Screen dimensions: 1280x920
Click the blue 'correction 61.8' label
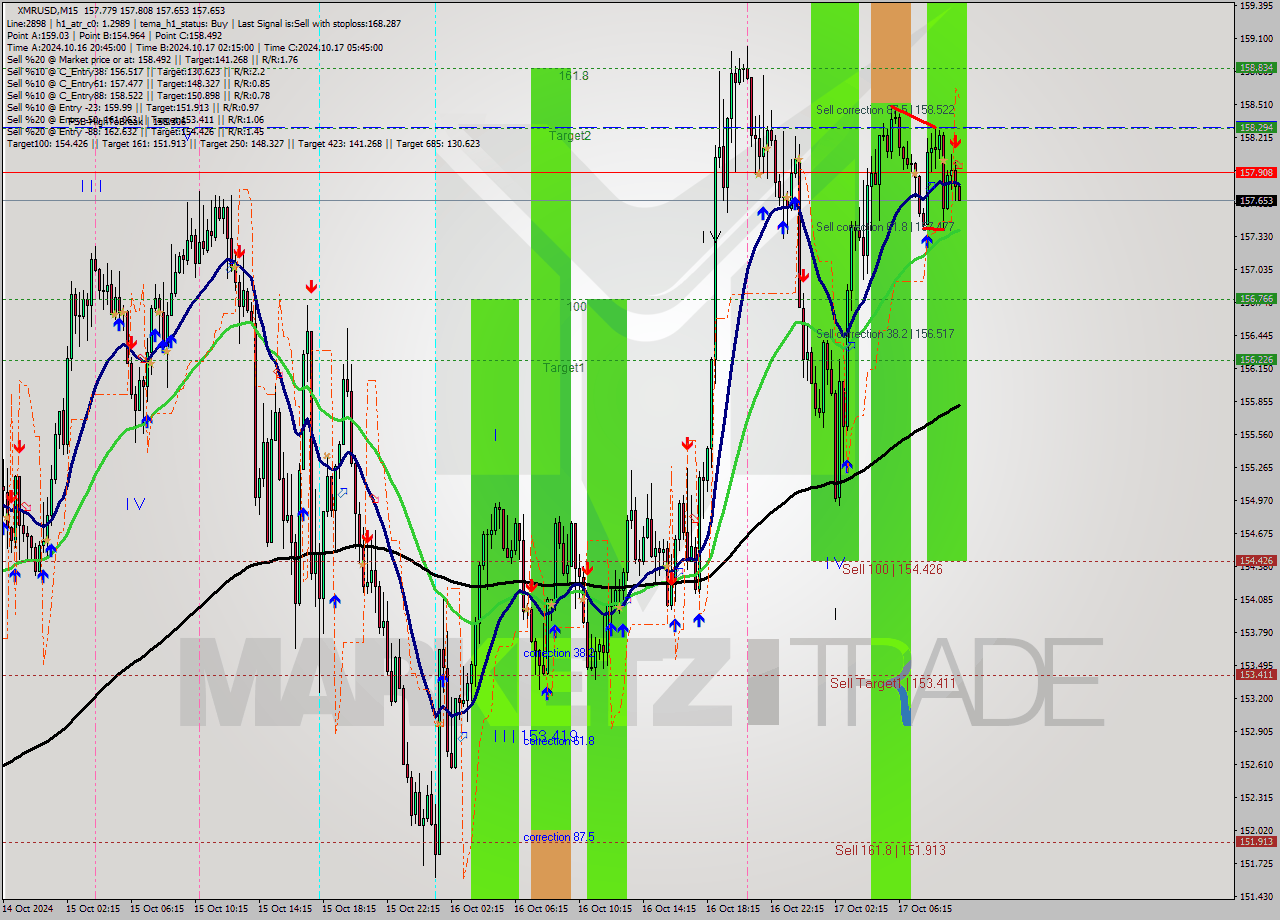coord(559,741)
